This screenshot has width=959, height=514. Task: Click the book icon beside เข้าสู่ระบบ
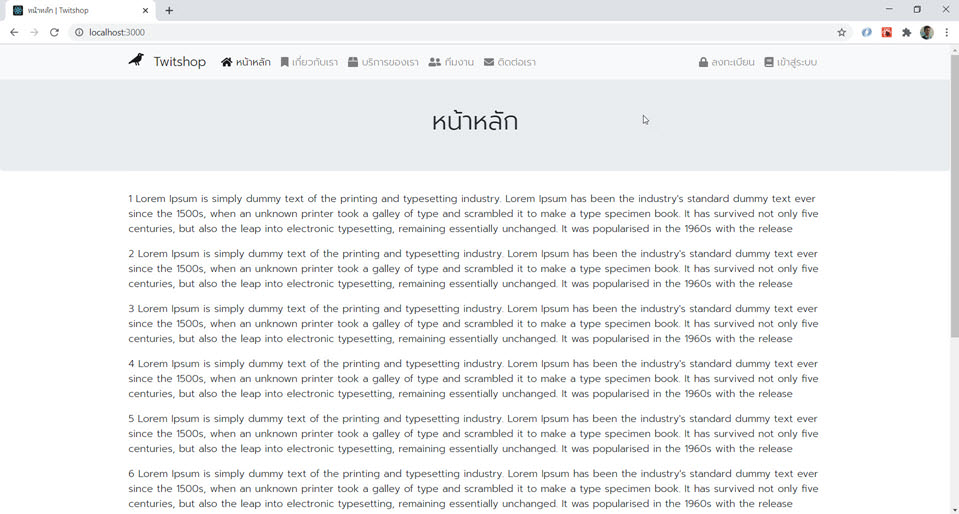[x=769, y=62]
